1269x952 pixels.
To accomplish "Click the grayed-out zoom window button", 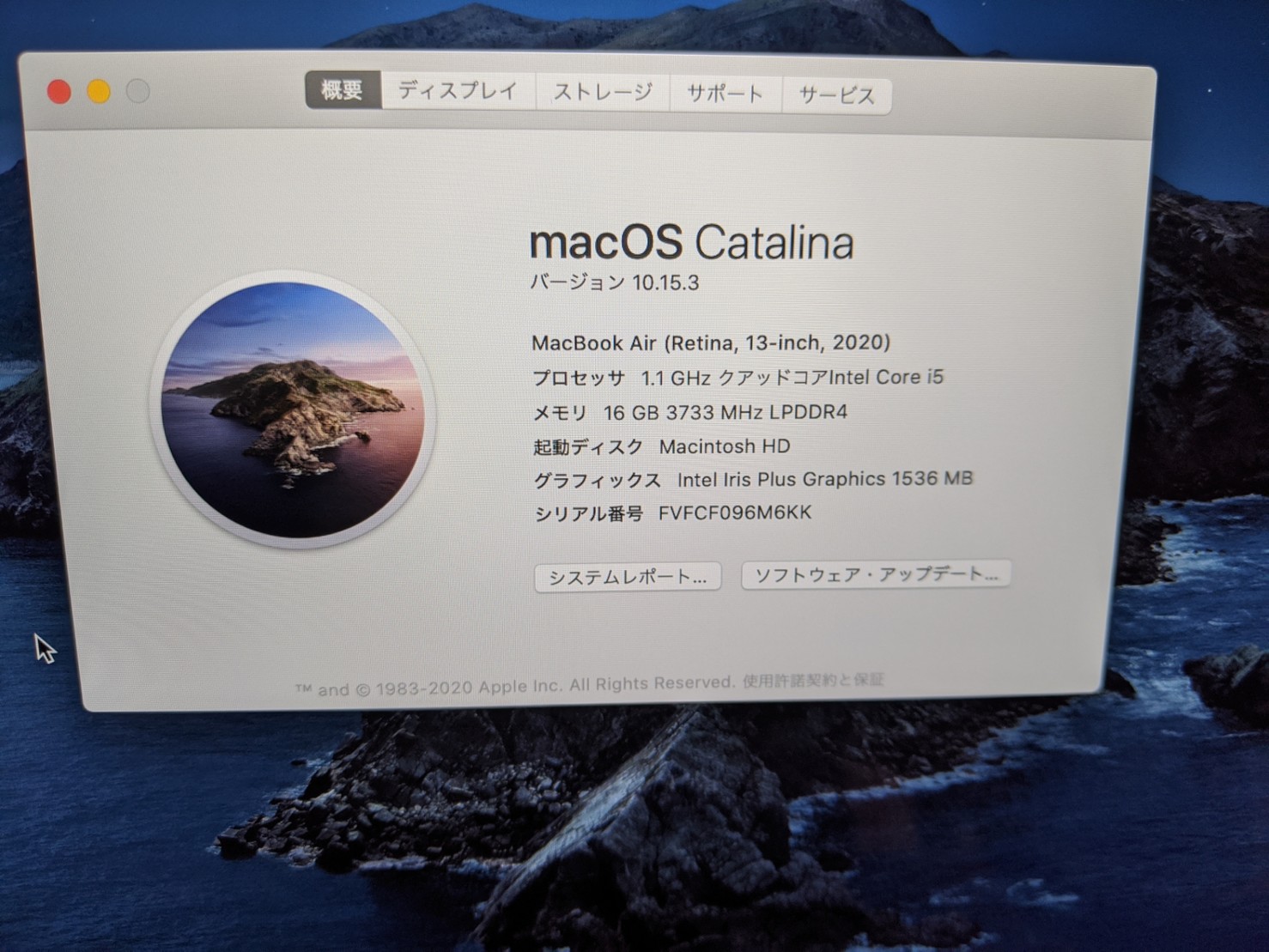I will pyautogui.click(x=138, y=91).
